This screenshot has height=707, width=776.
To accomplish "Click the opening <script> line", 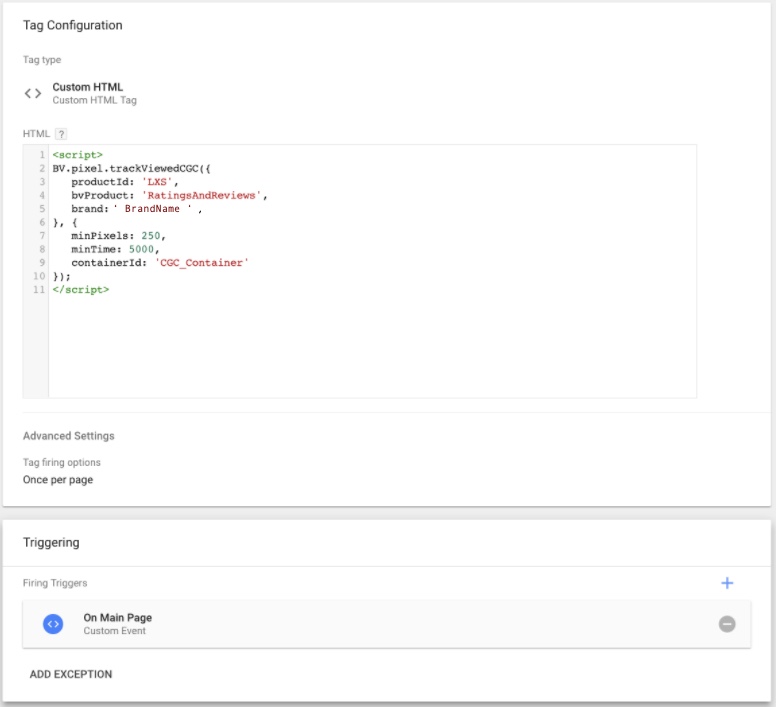I will [x=78, y=155].
